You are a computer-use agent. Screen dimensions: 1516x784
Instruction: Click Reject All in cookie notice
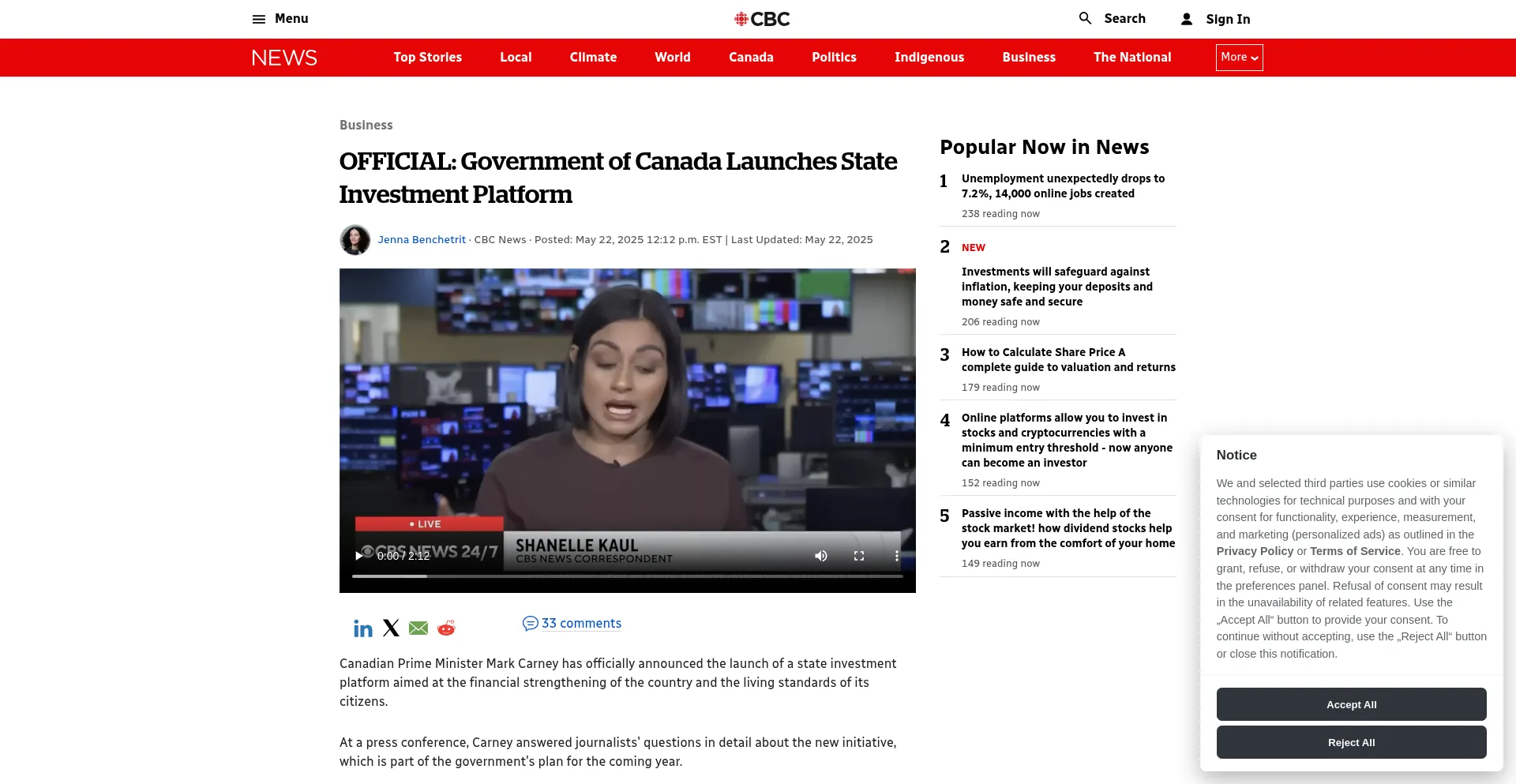pyautogui.click(x=1351, y=742)
